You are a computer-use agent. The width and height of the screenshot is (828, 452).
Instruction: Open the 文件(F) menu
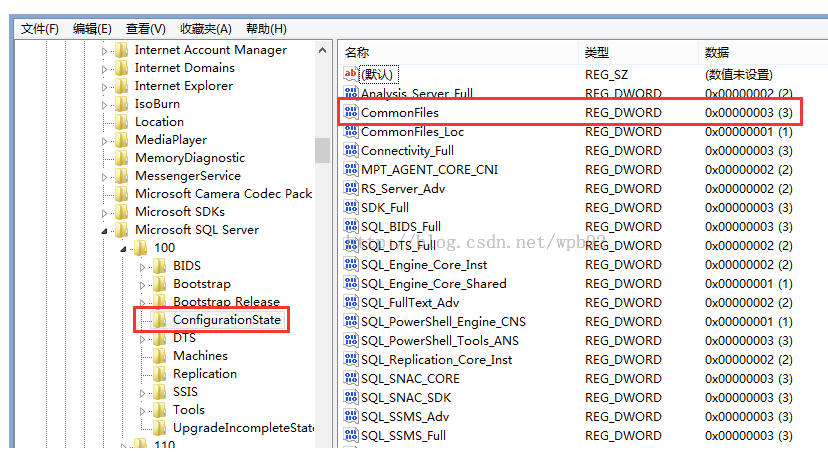(40, 29)
